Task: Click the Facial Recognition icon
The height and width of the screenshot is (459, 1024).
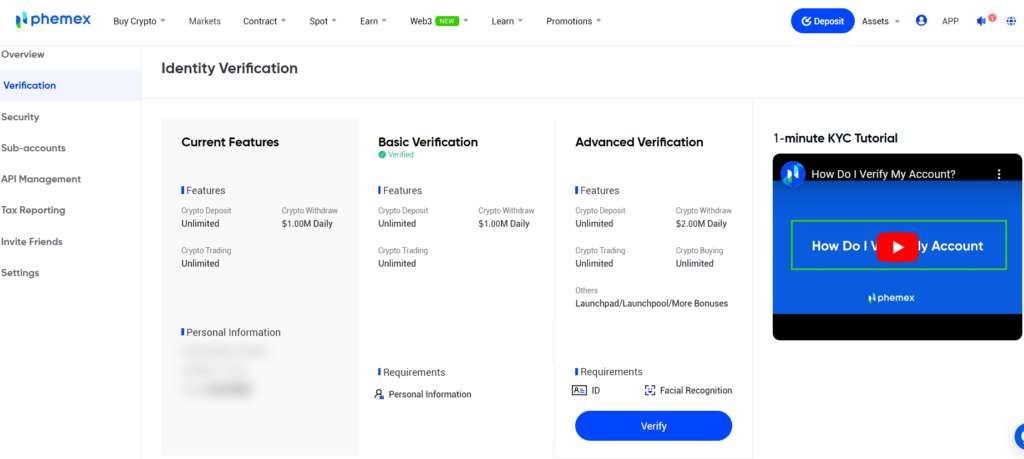Action: coord(650,390)
